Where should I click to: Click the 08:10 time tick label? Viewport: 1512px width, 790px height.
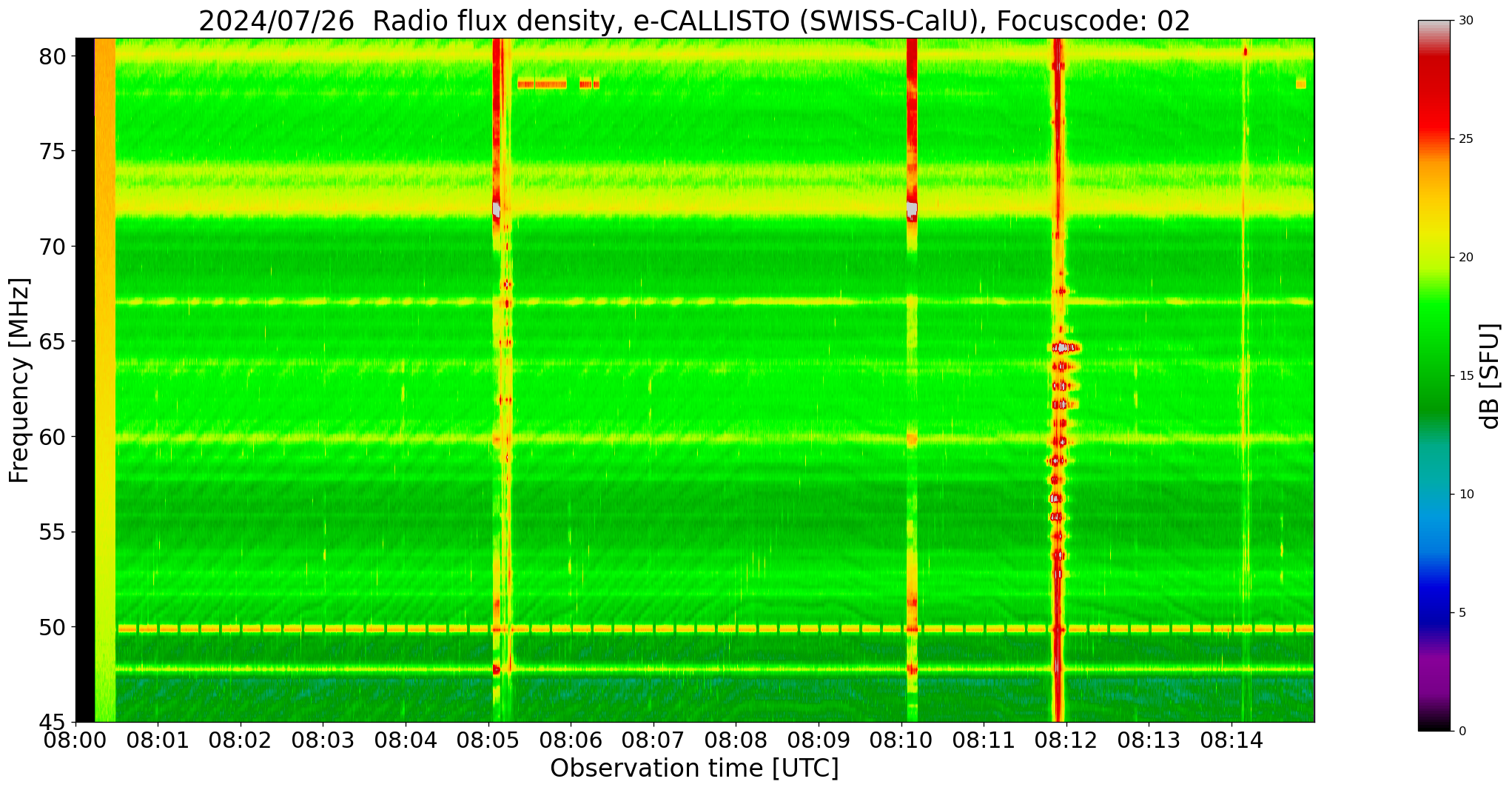tap(901, 740)
